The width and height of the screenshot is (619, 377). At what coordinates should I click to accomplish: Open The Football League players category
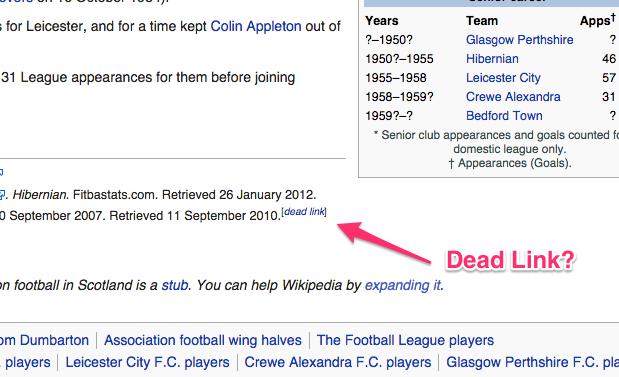click(x=405, y=340)
